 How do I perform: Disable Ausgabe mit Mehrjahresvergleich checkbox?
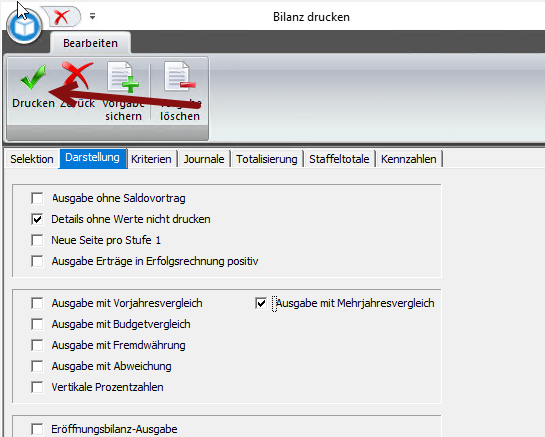(261, 303)
